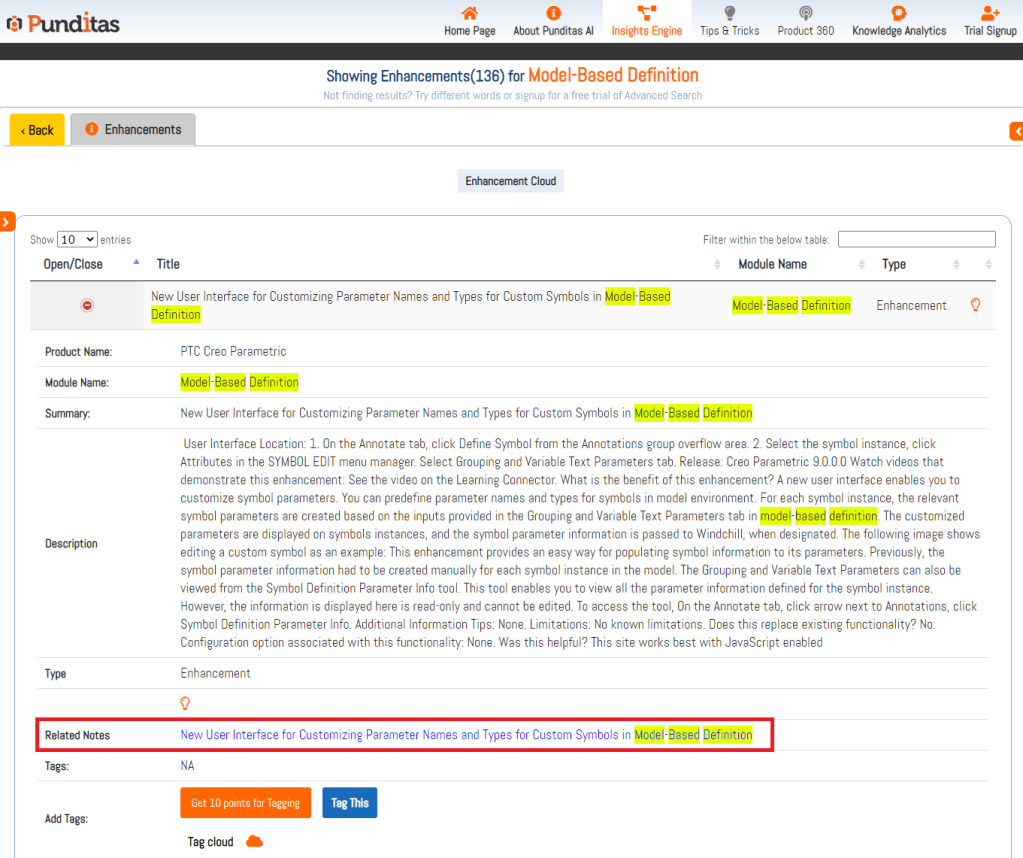
Task: Go to Trial Signup
Action: coord(989,14)
